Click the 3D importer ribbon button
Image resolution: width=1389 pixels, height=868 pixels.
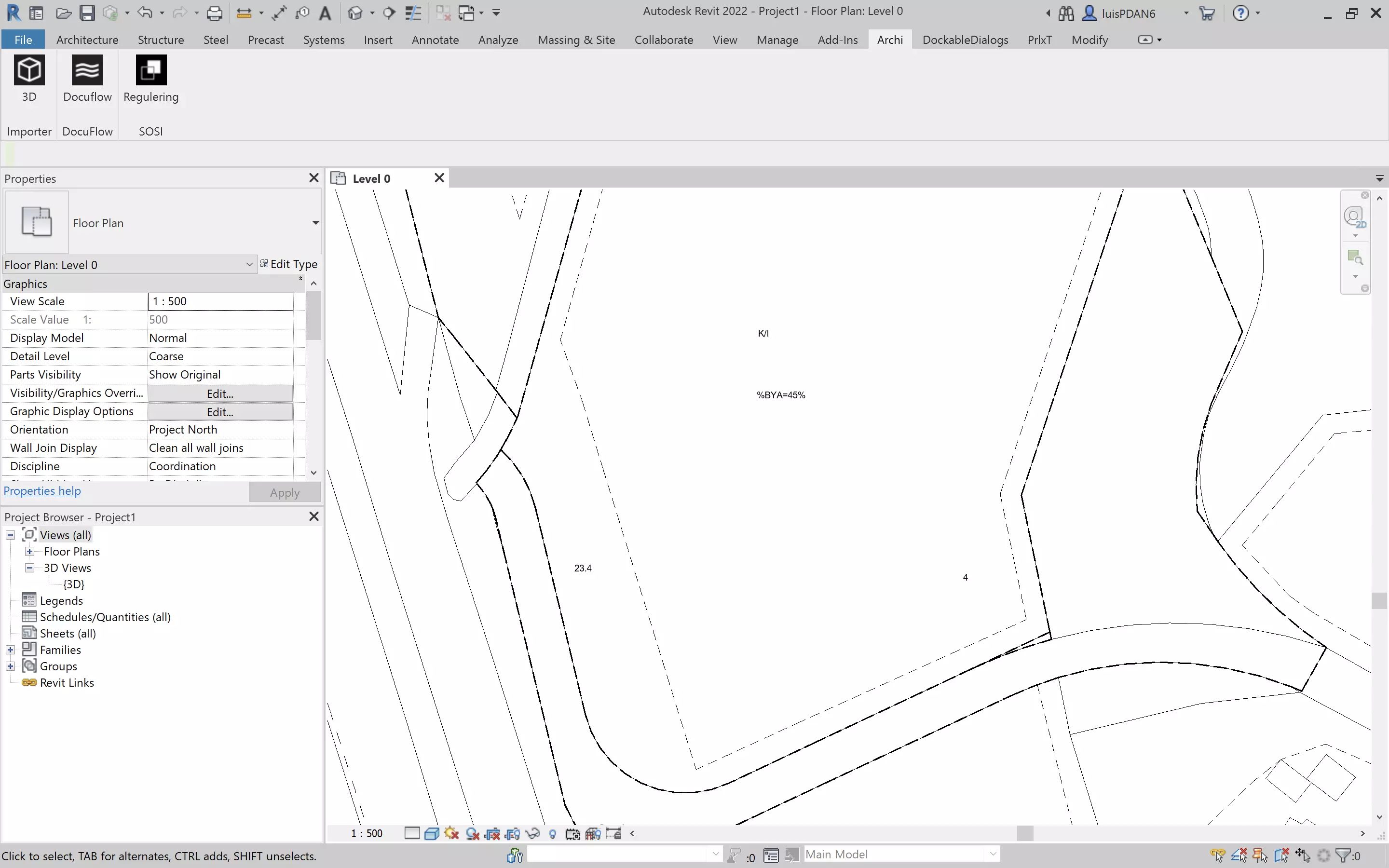pos(29,79)
